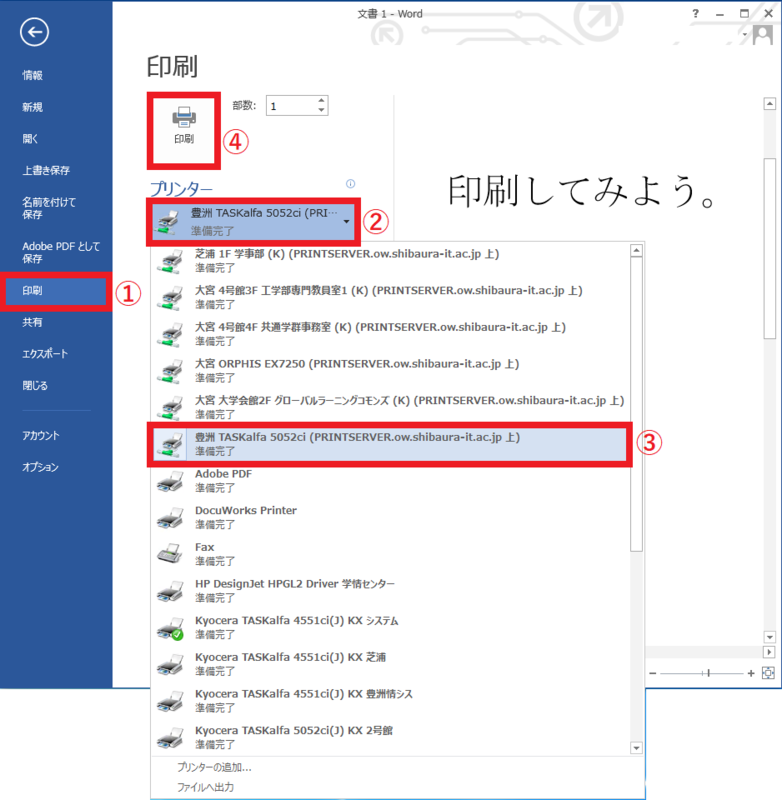Screen dimensions: 782x800
Task: Select printer 大宮 4号館4F 共通学群事務室
Action: [x=390, y=334]
